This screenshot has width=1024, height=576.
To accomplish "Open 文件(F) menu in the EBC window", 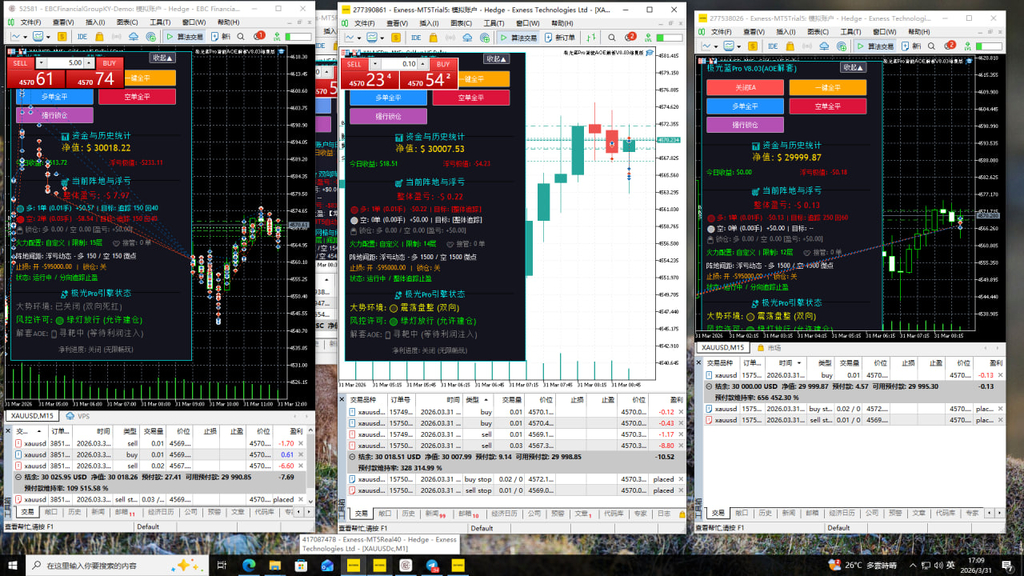I will click(x=30, y=22).
